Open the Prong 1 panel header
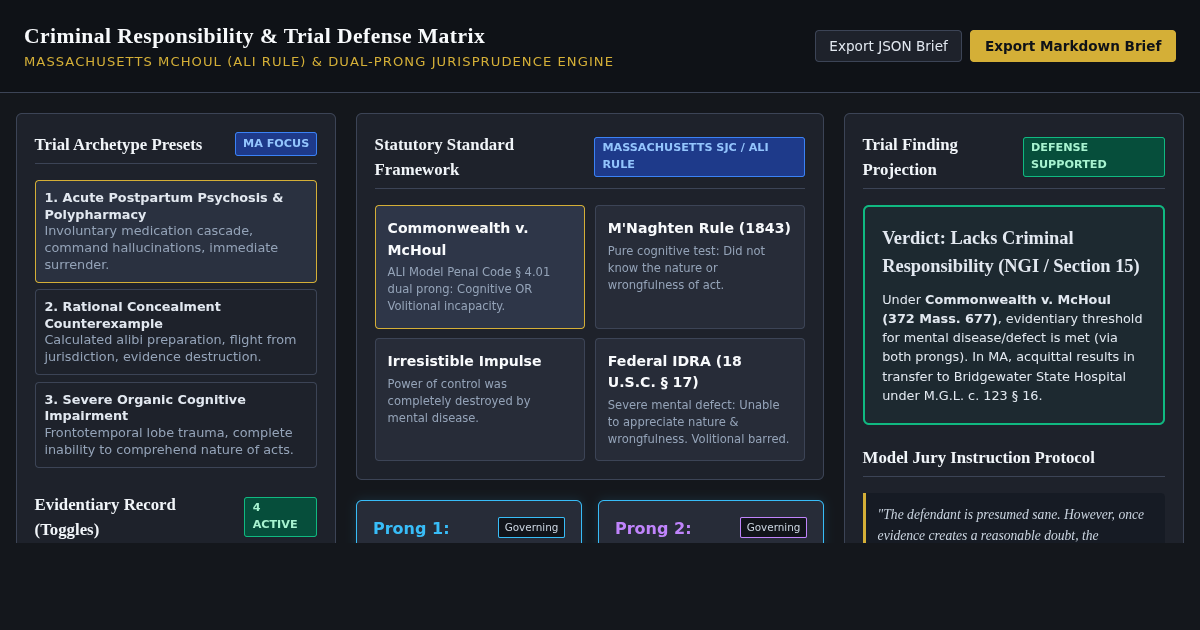Viewport: 1200px width, 630px height. [x=411, y=528]
